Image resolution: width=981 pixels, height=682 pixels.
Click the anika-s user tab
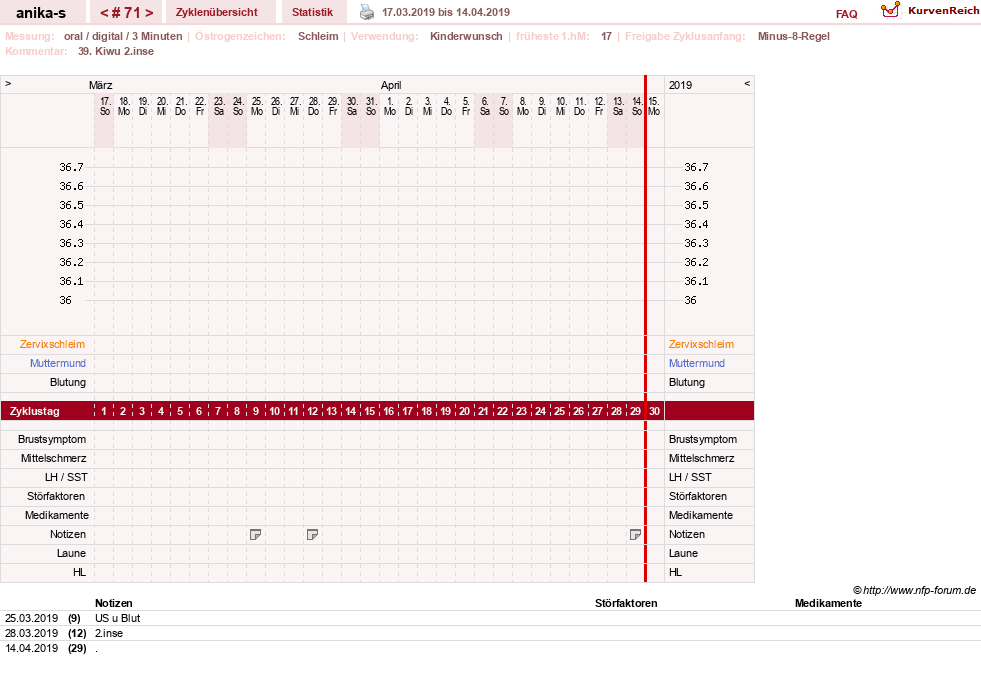pos(41,12)
